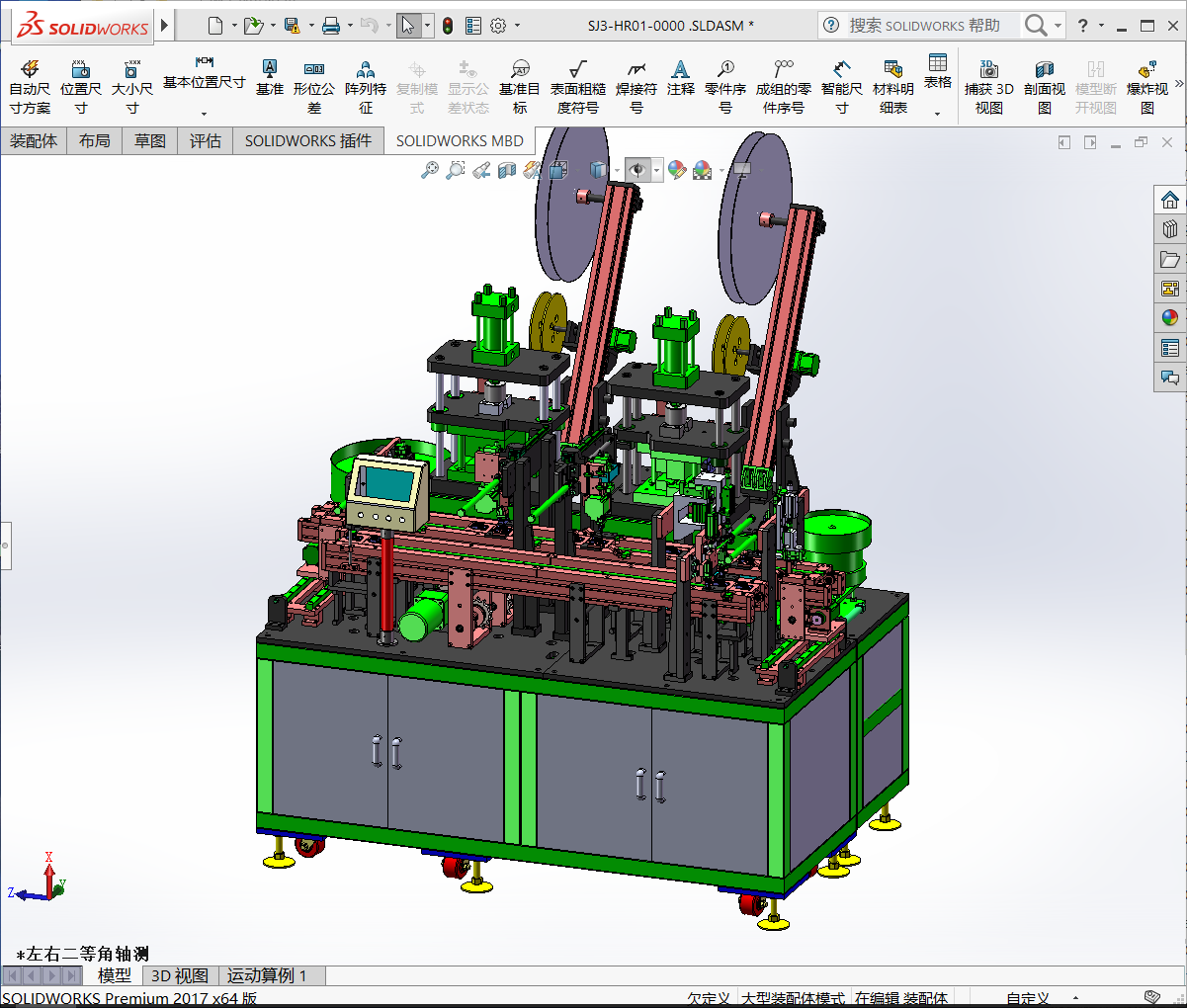Open the Open-file dropdown arrow
1187x1008 pixels.
(273, 26)
